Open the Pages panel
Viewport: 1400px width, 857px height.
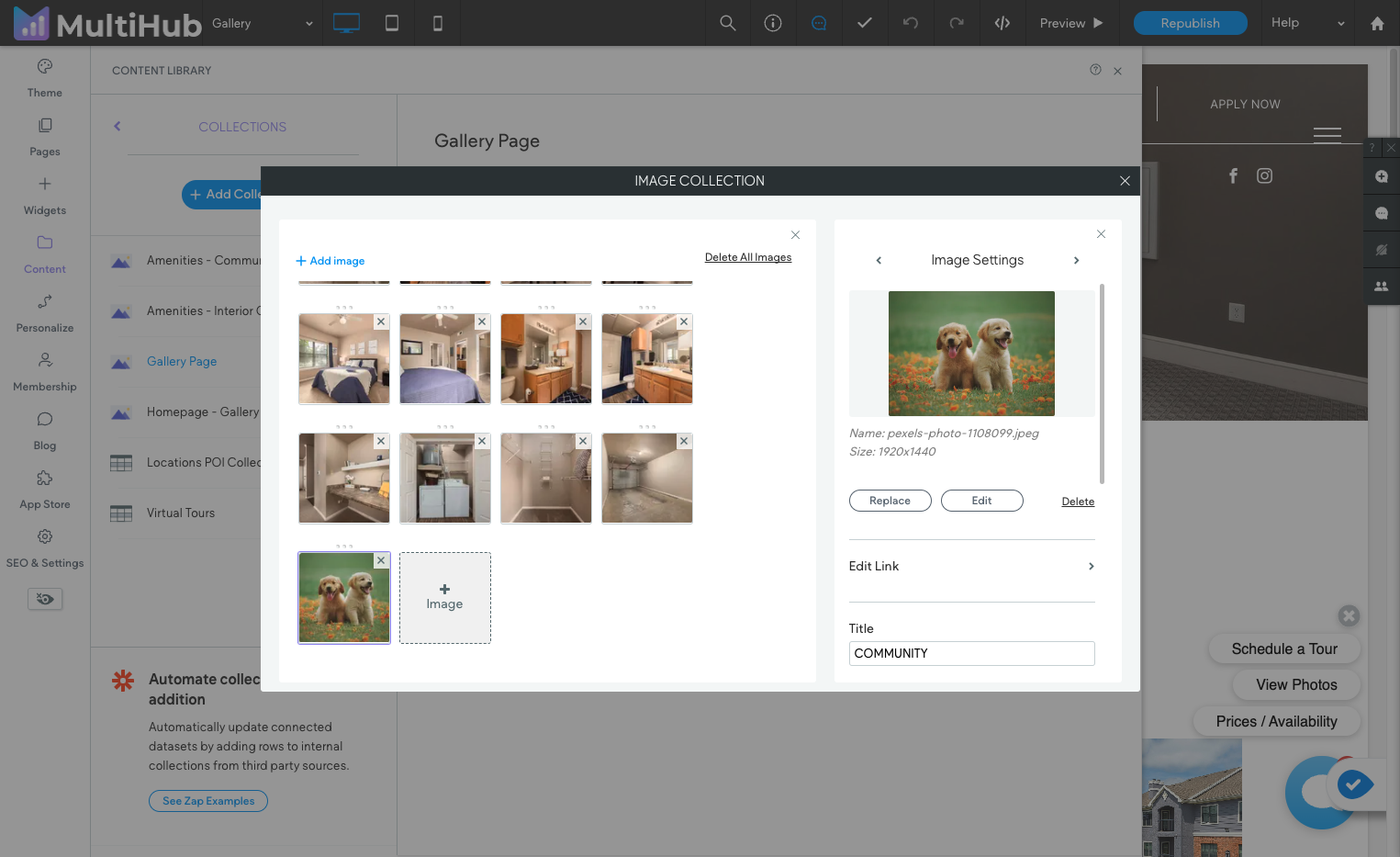tap(45, 137)
